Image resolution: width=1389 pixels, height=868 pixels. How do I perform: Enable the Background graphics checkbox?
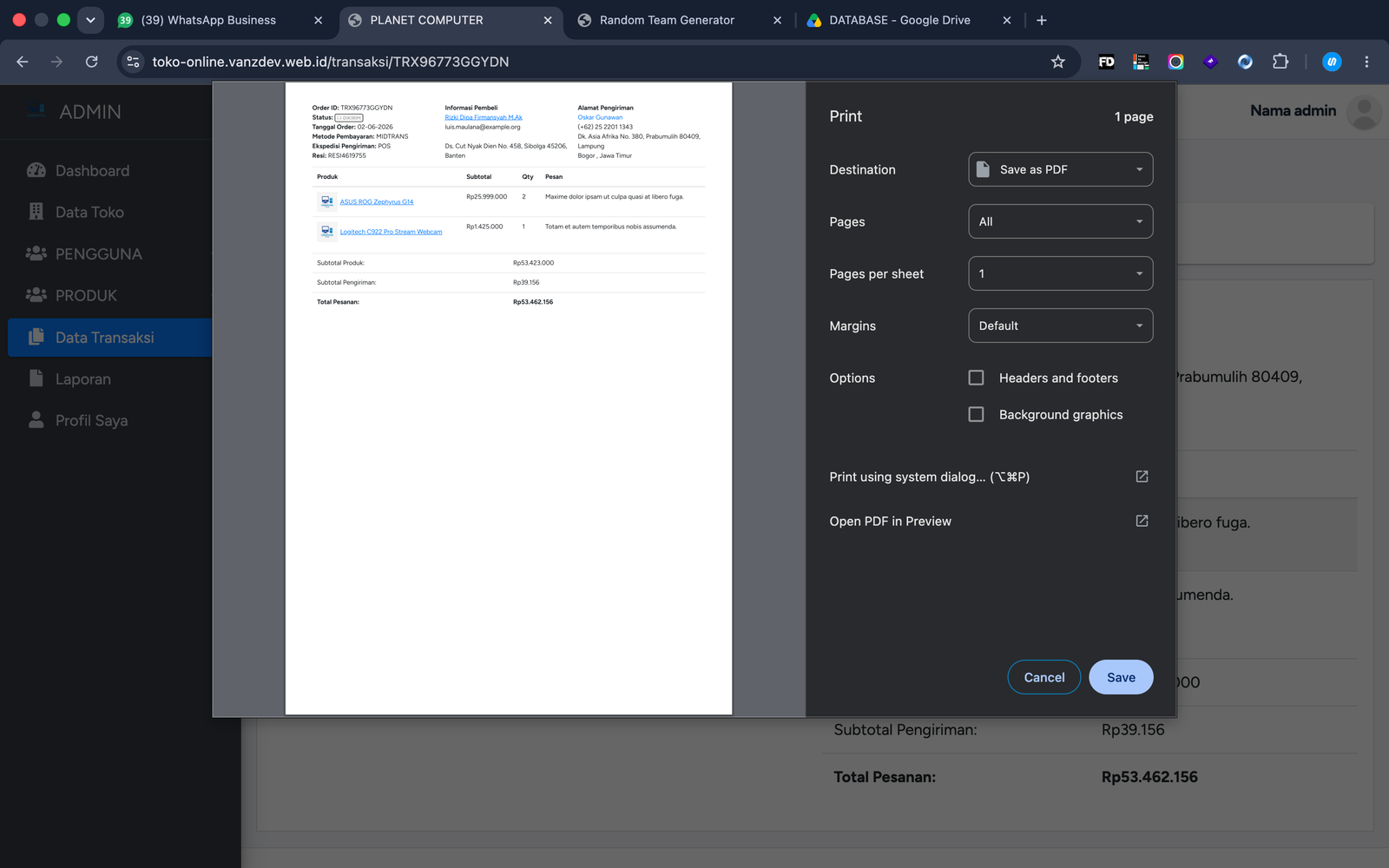[976, 414]
